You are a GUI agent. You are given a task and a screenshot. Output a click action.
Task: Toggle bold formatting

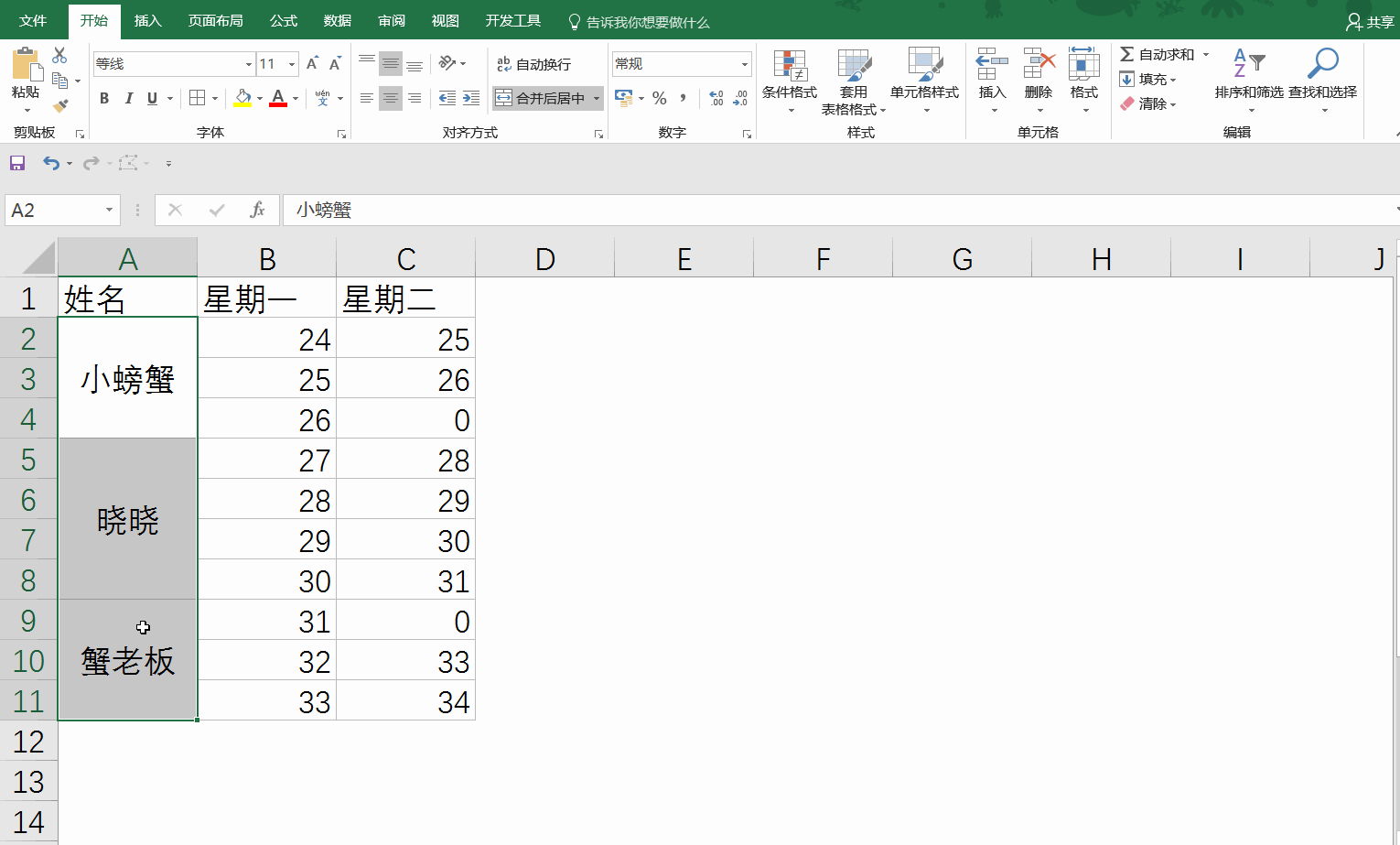click(x=104, y=98)
